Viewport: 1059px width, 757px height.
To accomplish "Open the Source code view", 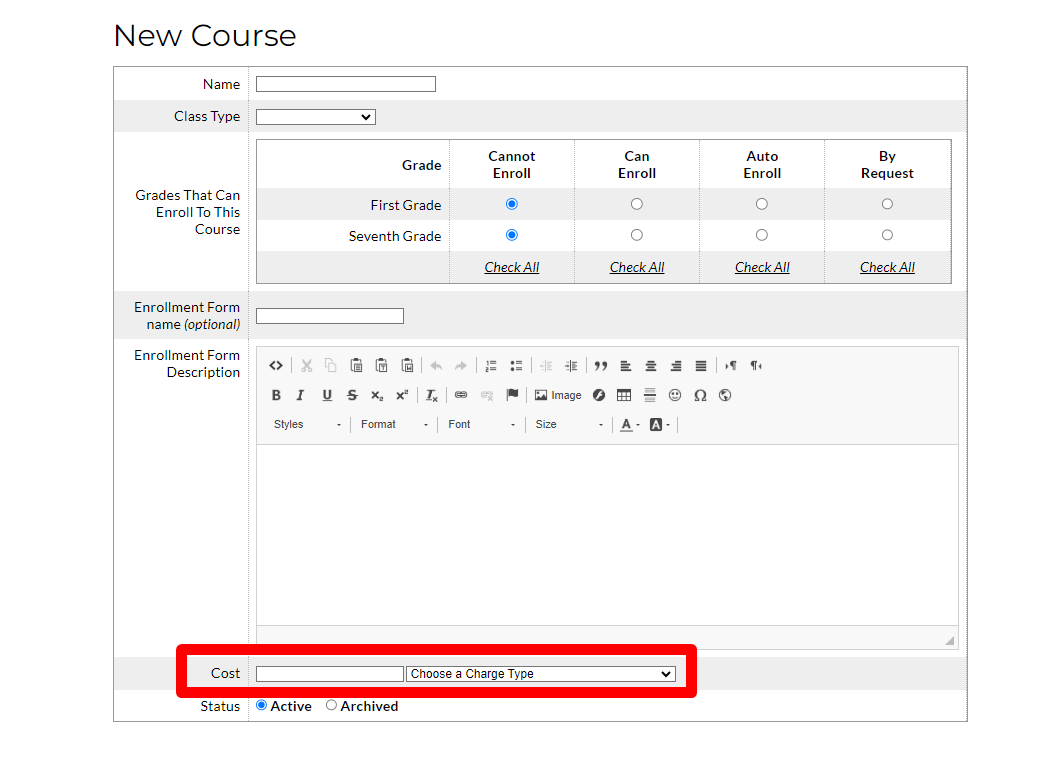I will pyautogui.click(x=276, y=365).
